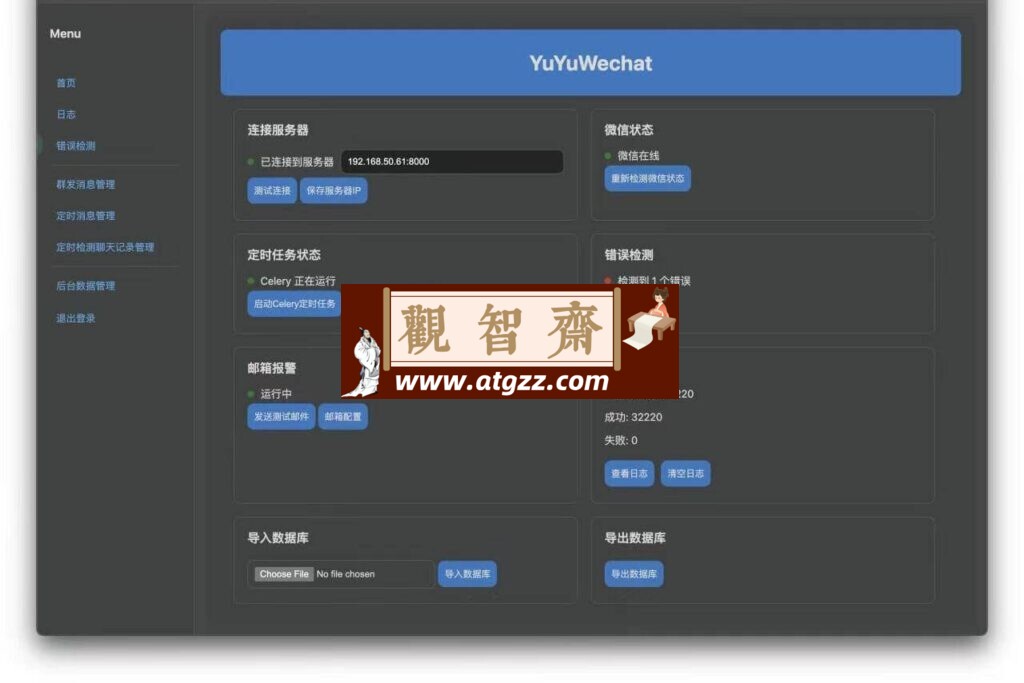Click the 导入数据库 button
The height and width of the screenshot is (683, 1024).
tap(467, 574)
